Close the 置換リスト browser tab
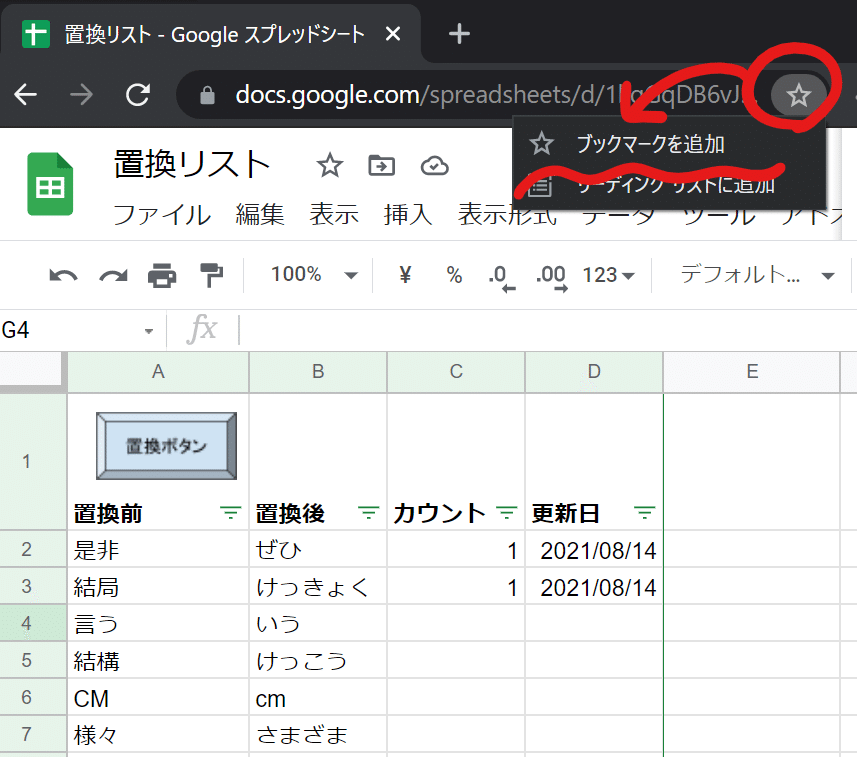Viewport: 857px width, 757px height. pos(393,34)
